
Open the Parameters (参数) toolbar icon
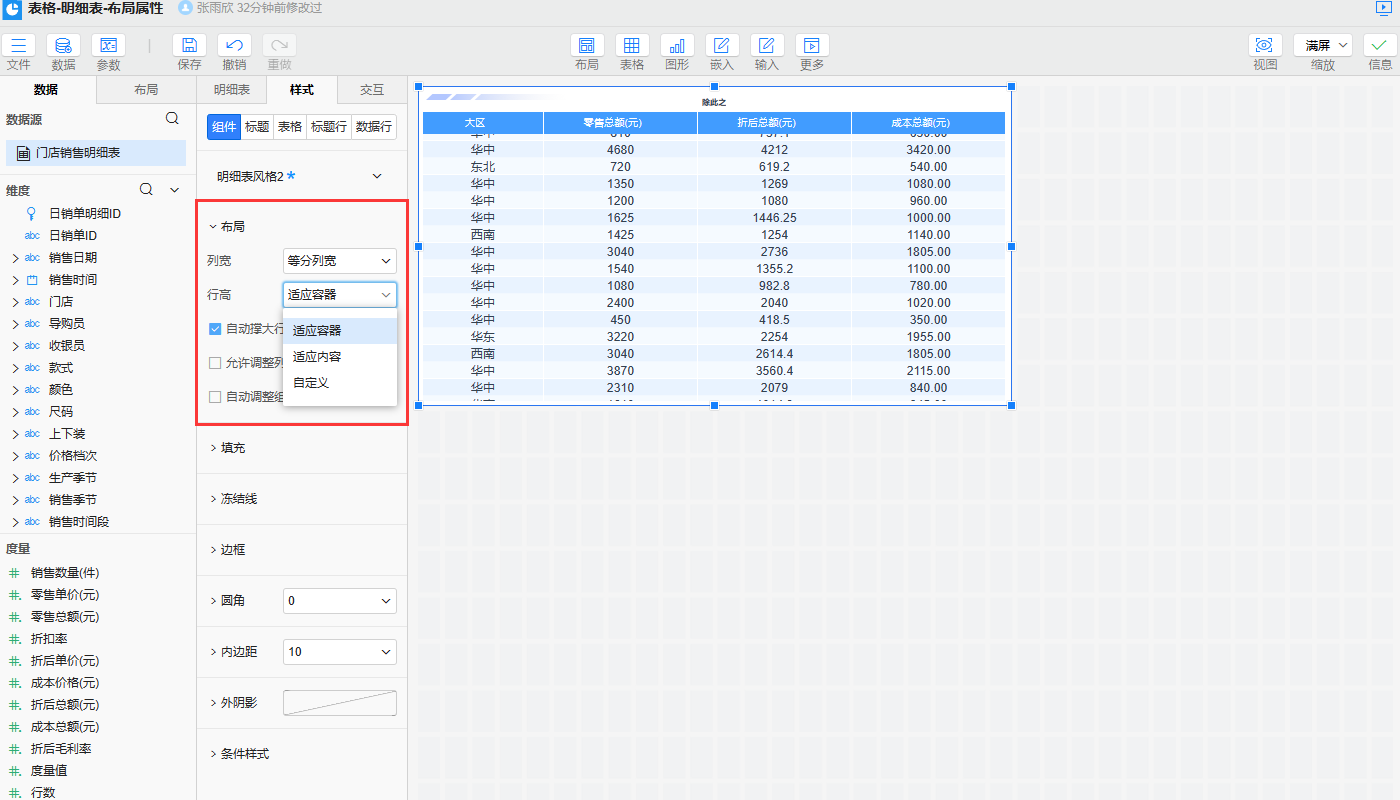(x=108, y=46)
